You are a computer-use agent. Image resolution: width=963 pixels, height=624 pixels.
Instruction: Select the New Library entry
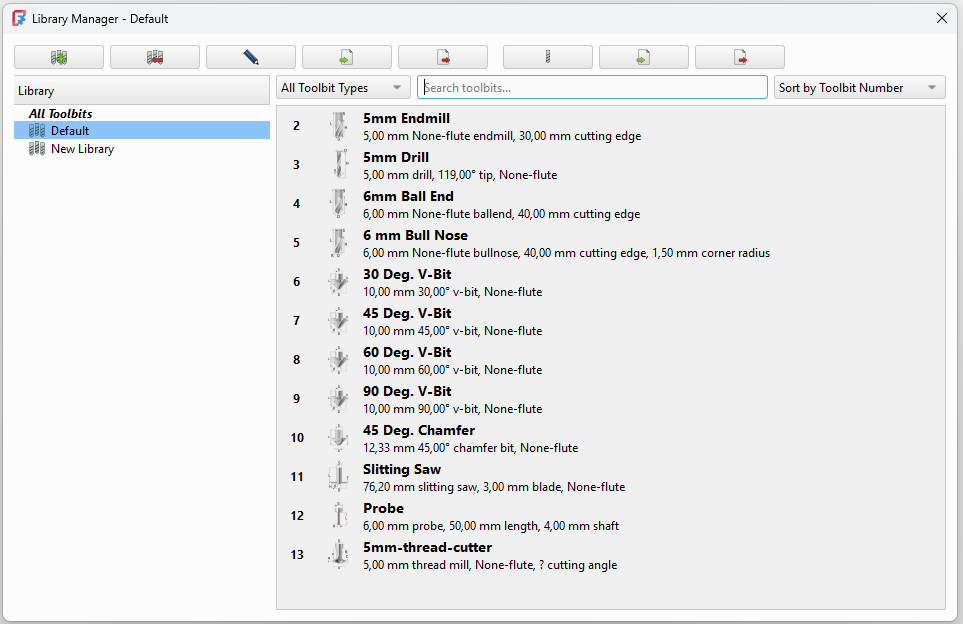click(x=82, y=149)
